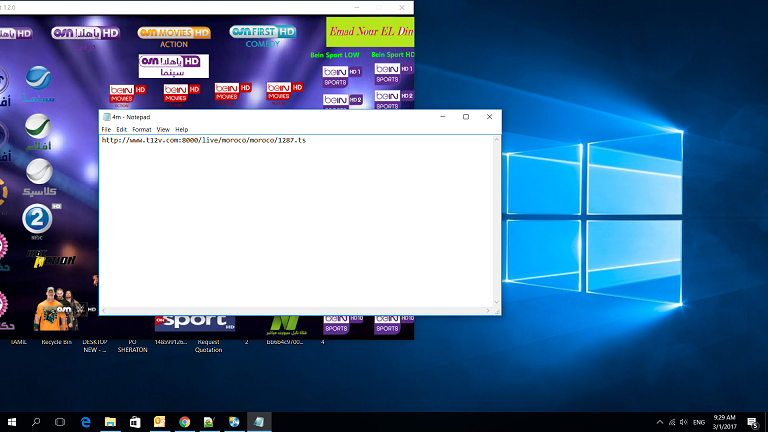Select the Recycle Bin desktop label
This screenshot has width=768, height=432.
[56, 342]
